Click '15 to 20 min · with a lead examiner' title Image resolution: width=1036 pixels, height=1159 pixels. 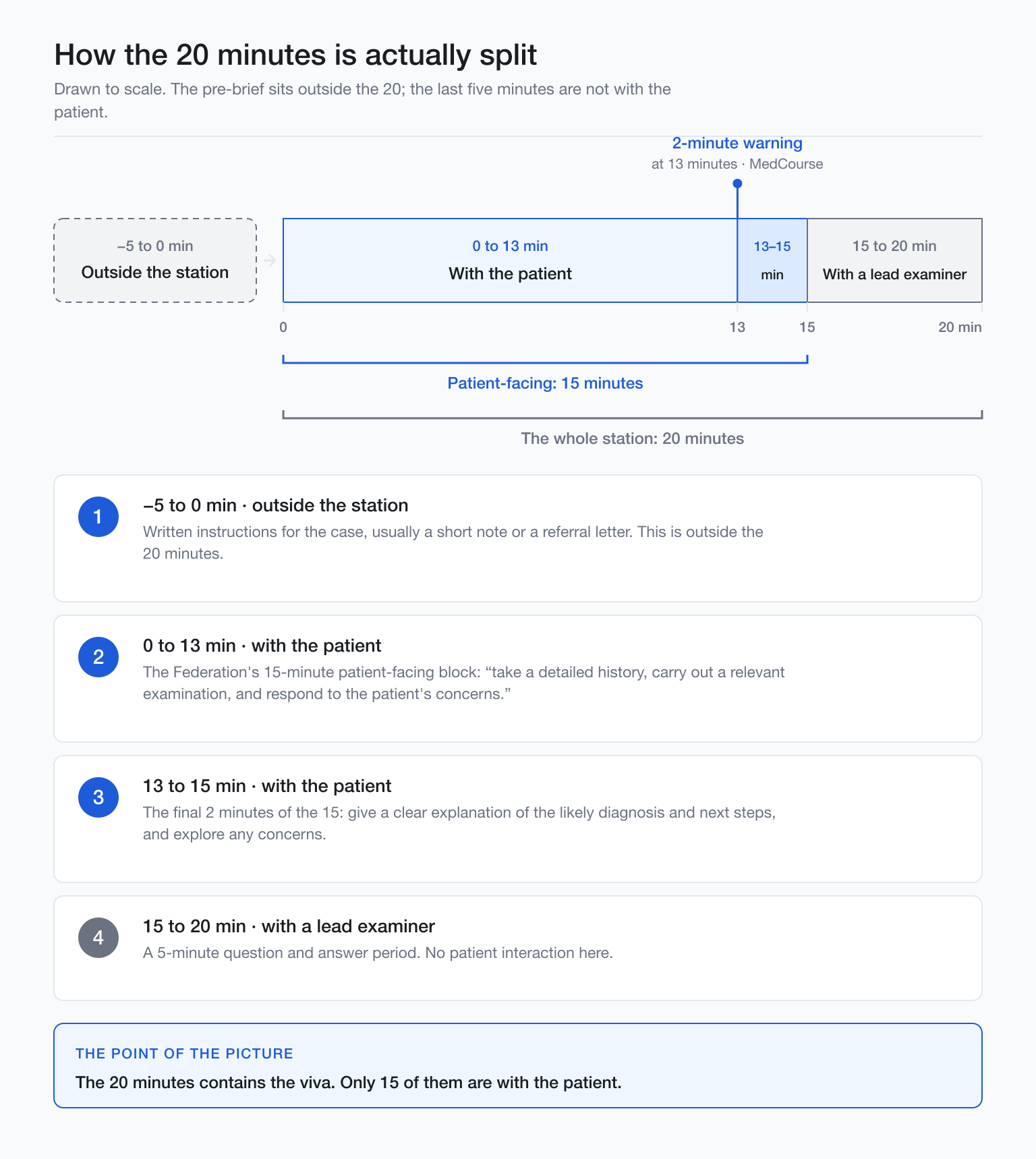(x=289, y=926)
